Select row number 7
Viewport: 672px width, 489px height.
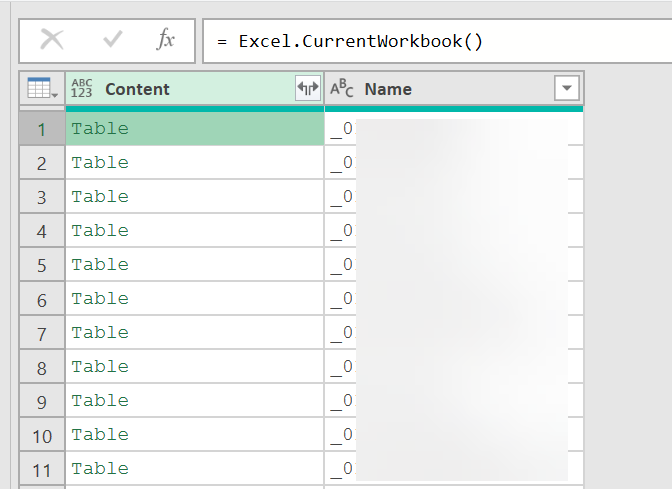pos(41,333)
